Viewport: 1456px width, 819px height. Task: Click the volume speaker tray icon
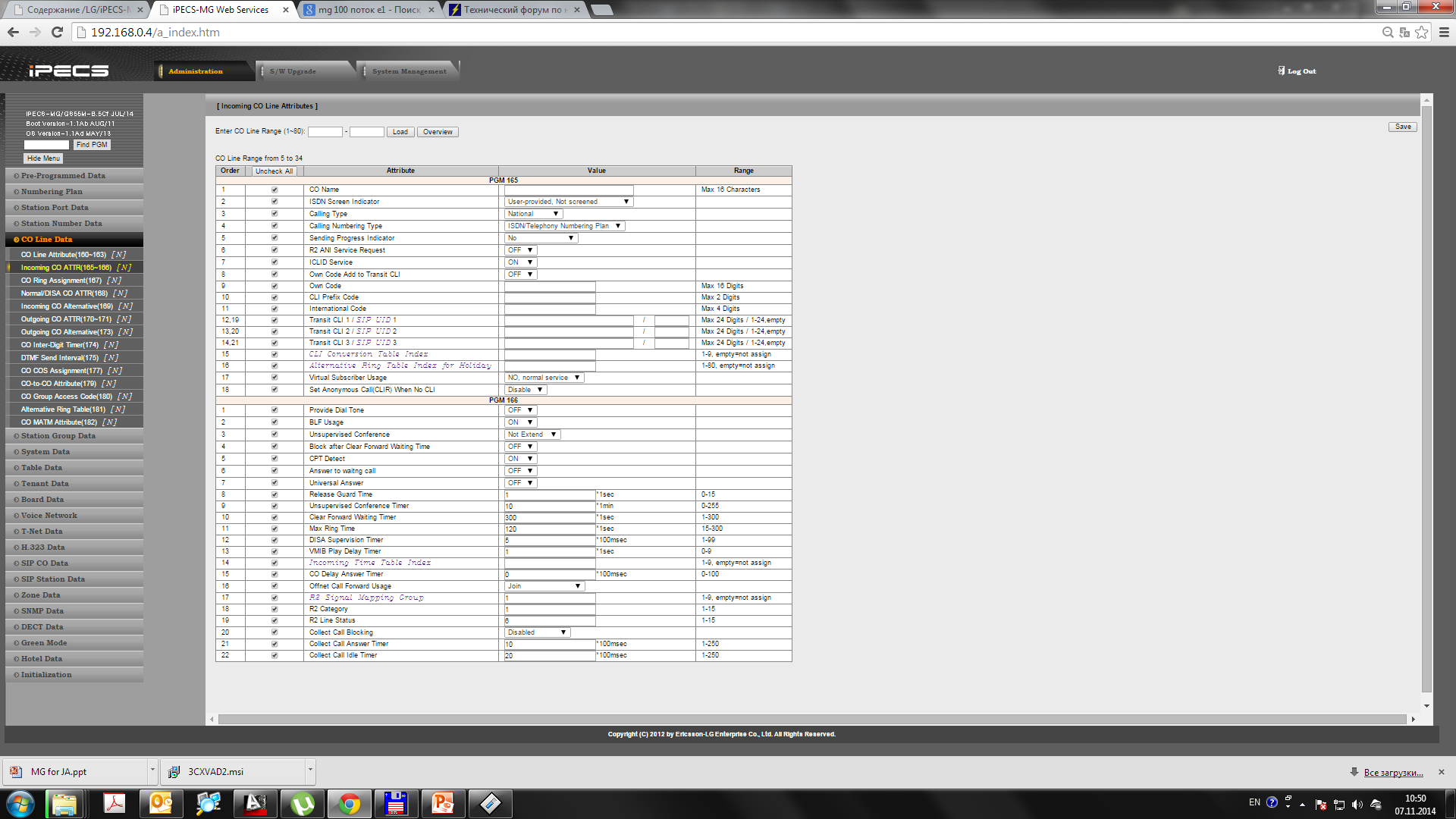point(1357,805)
